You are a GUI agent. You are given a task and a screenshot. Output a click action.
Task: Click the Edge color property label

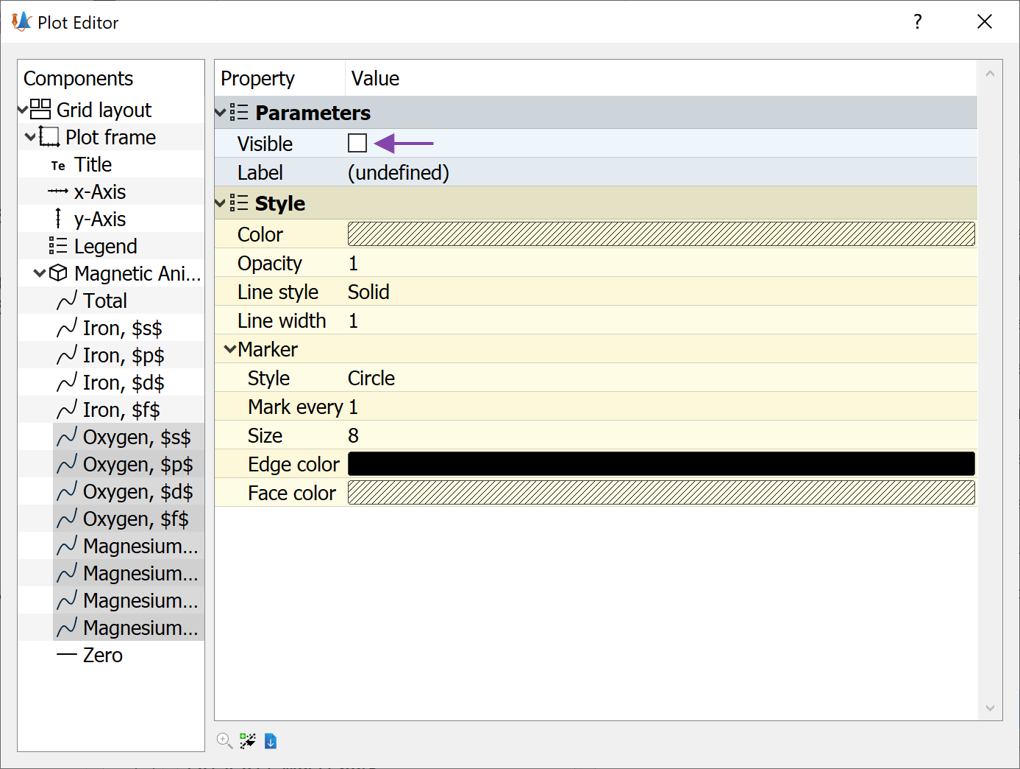(293, 464)
